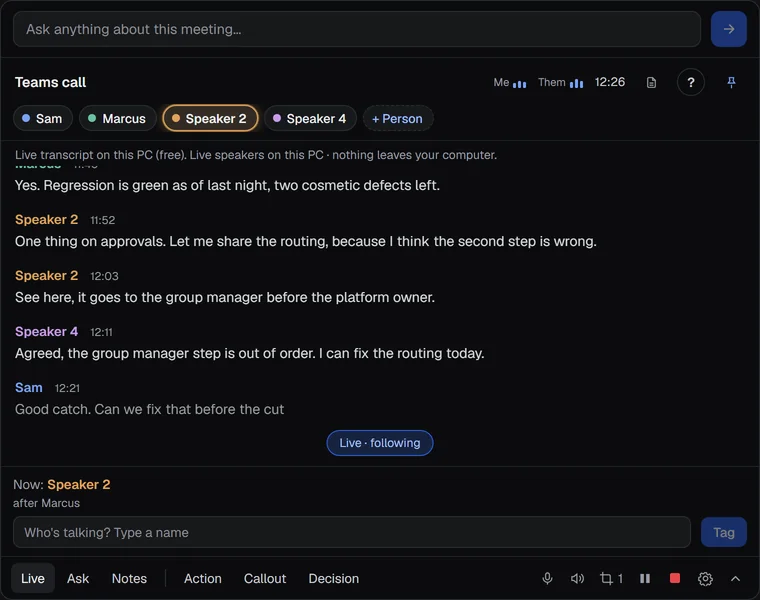Mark a Callout
Viewport: 760px width, 600px height.
click(x=265, y=578)
